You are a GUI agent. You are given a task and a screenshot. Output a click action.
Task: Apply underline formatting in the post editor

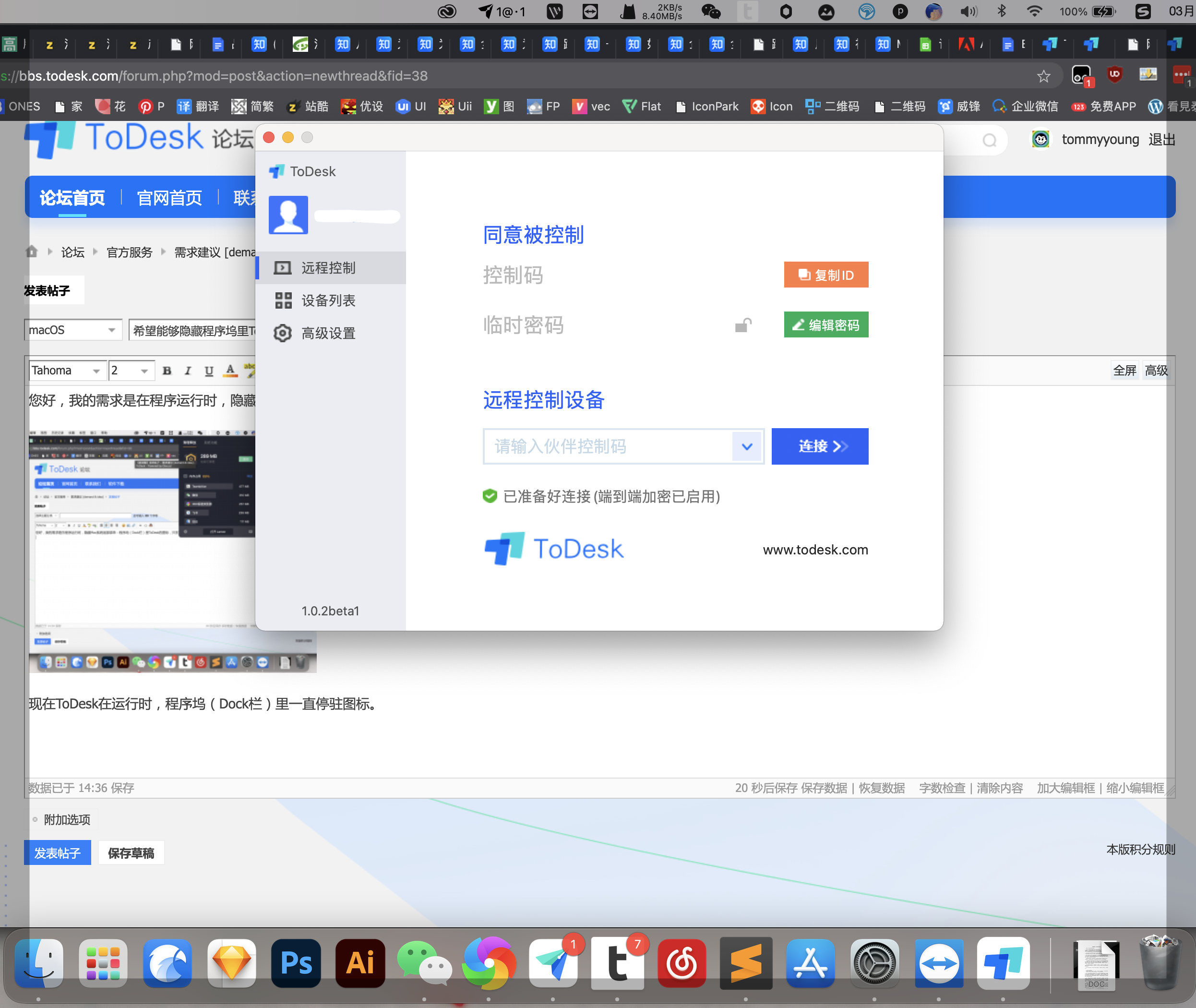point(209,370)
